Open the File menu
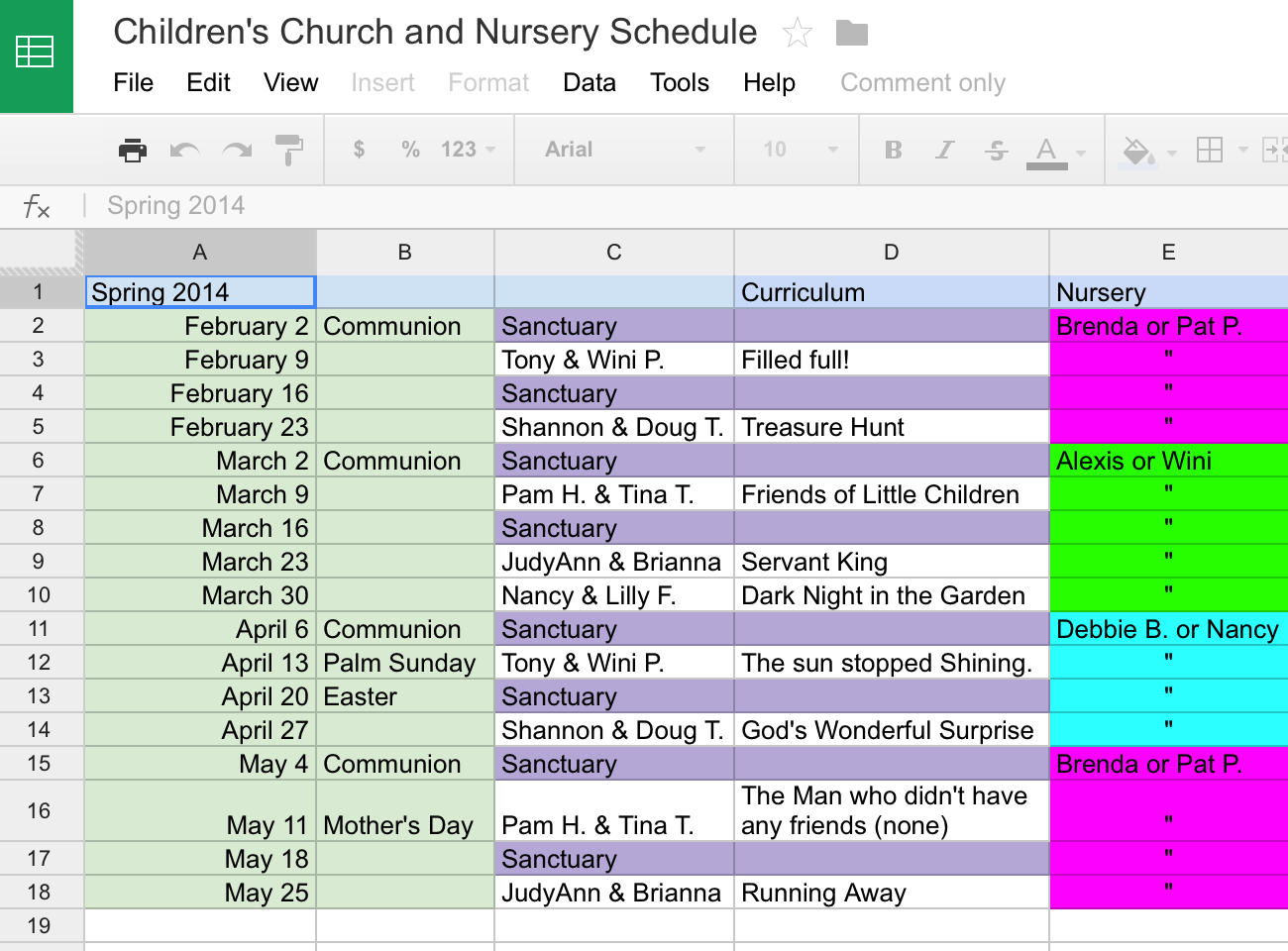 coord(133,82)
